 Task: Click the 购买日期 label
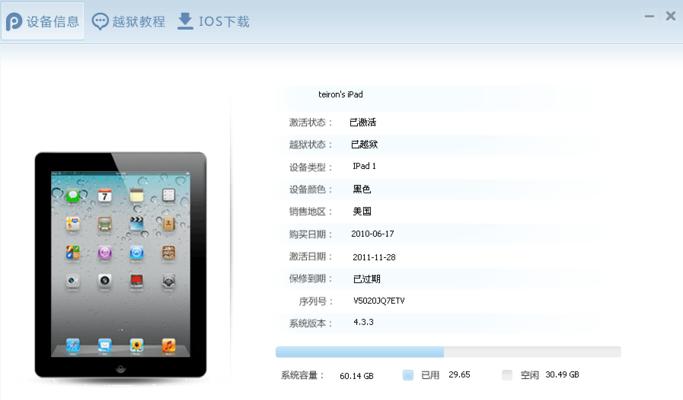tap(311, 234)
